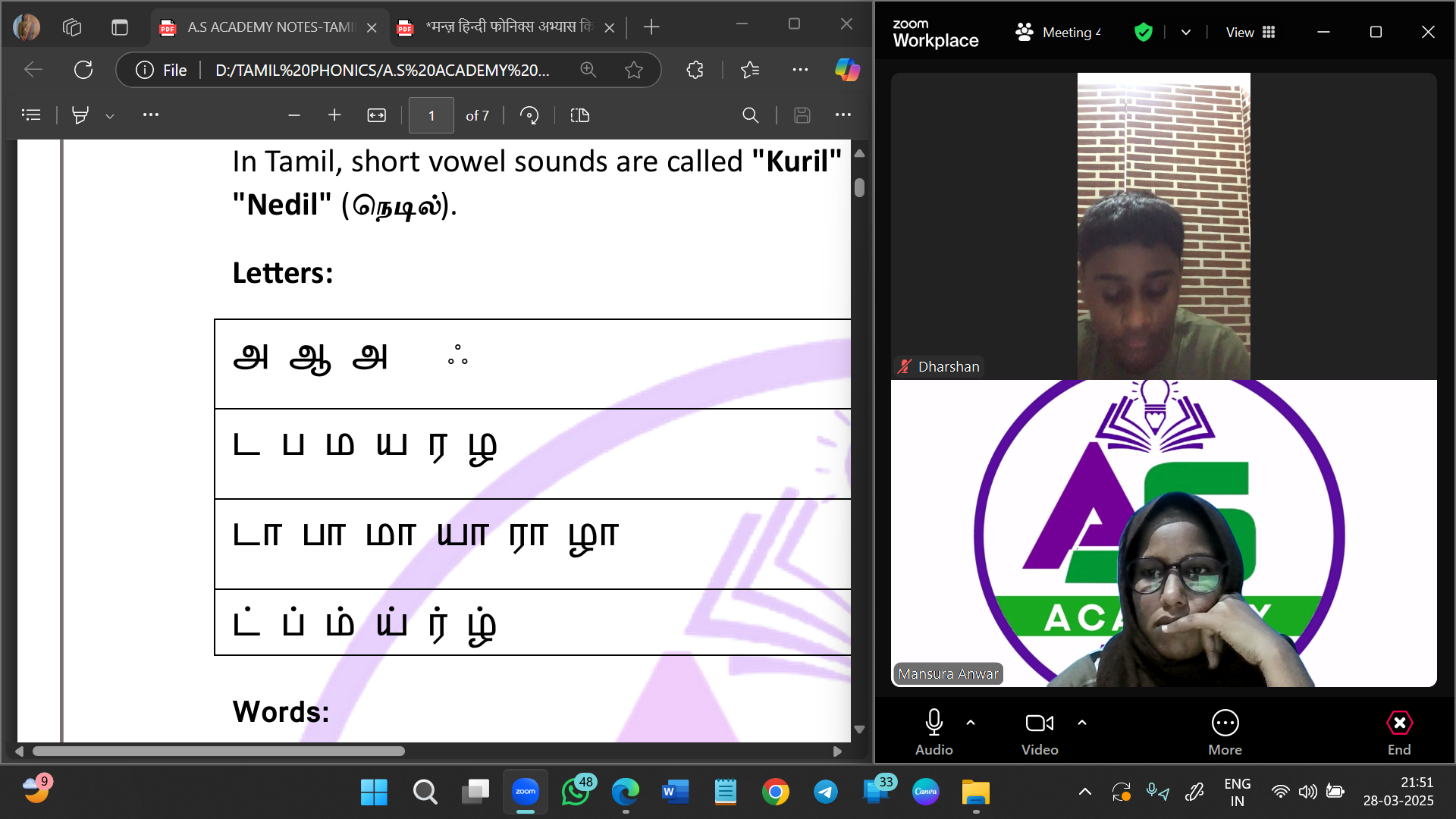Open the browser Extensions puzzle icon
Image resolution: width=1456 pixels, height=819 pixels.
(695, 70)
